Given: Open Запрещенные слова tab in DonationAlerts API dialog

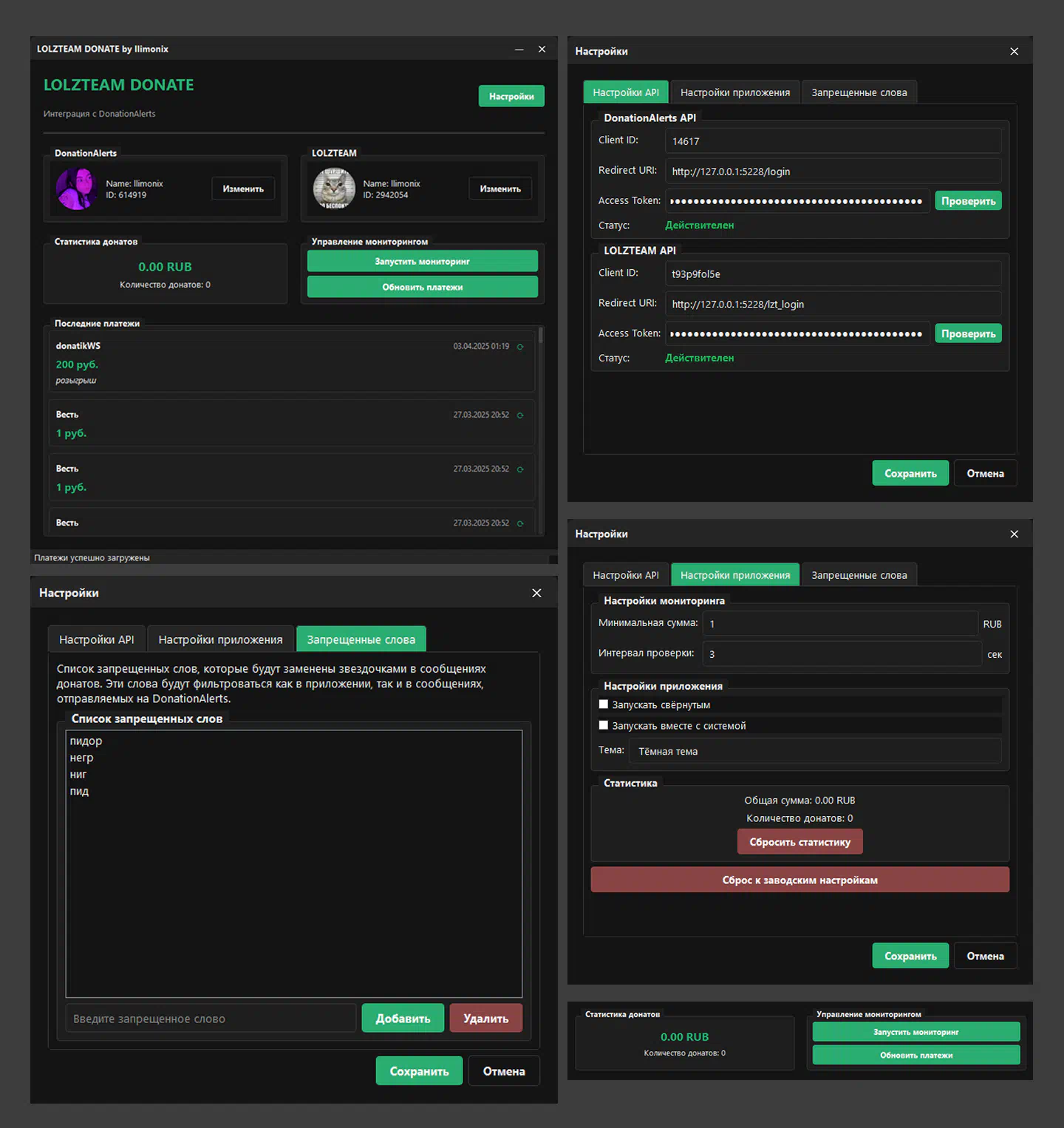Looking at the screenshot, I should 859,92.
